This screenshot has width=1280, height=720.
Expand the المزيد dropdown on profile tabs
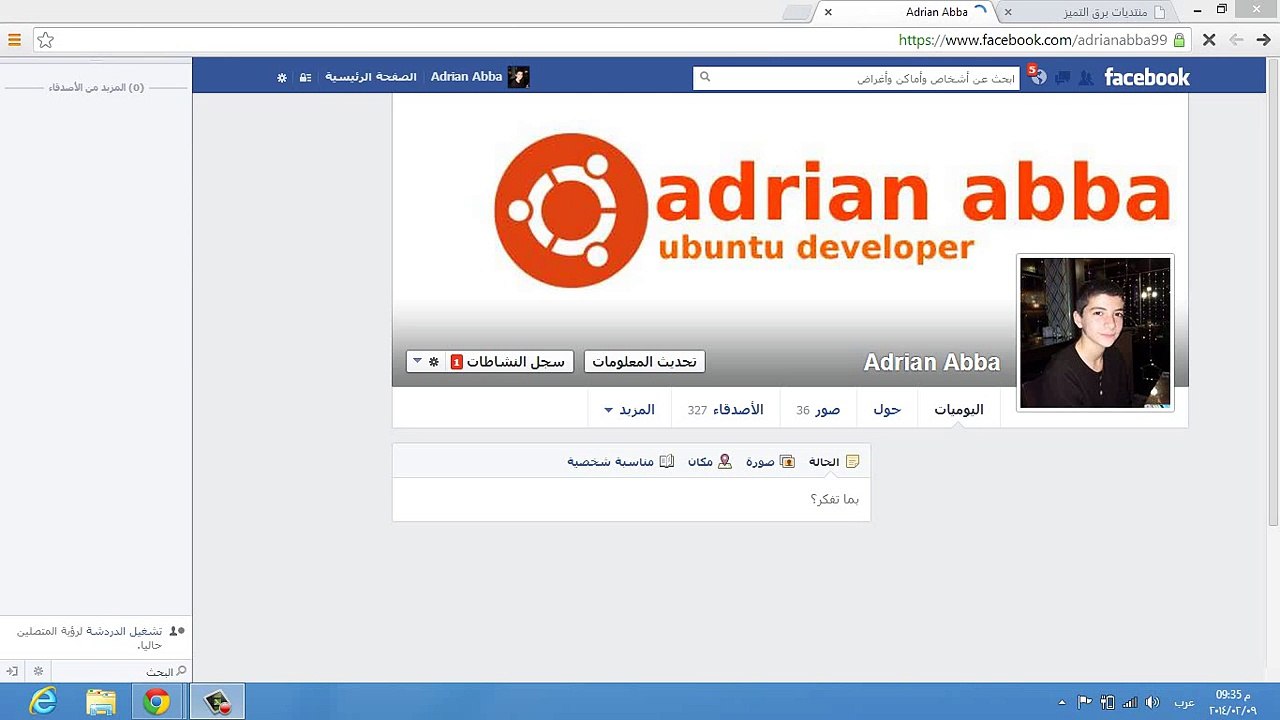point(629,409)
